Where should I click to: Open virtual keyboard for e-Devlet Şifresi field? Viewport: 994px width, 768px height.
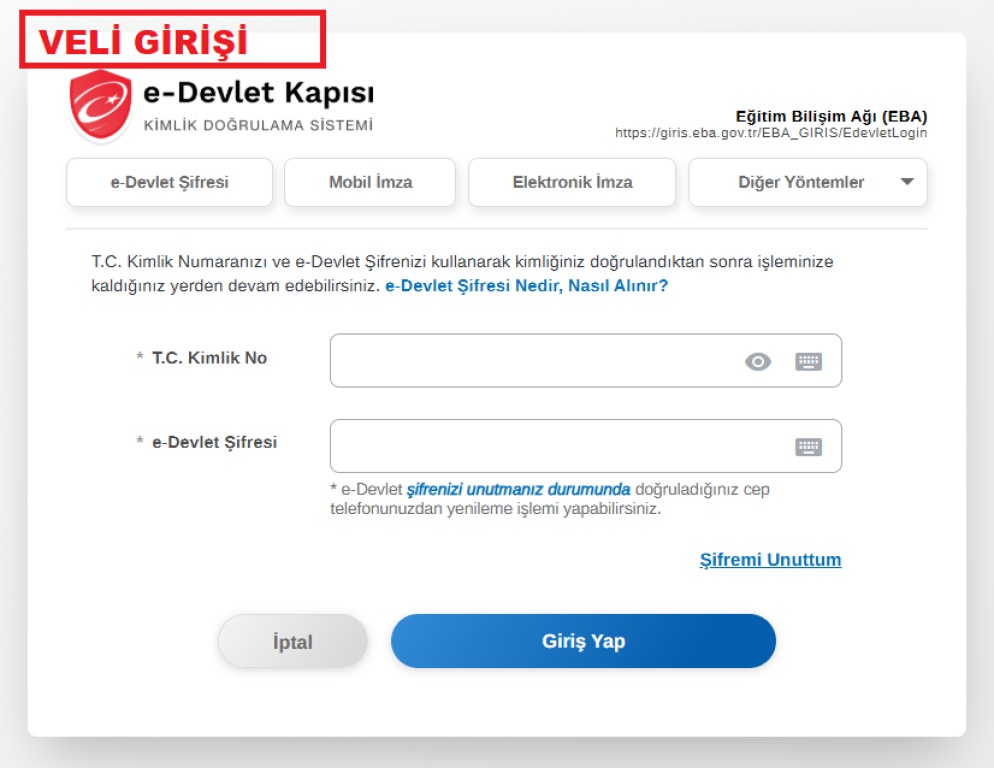tap(808, 446)
